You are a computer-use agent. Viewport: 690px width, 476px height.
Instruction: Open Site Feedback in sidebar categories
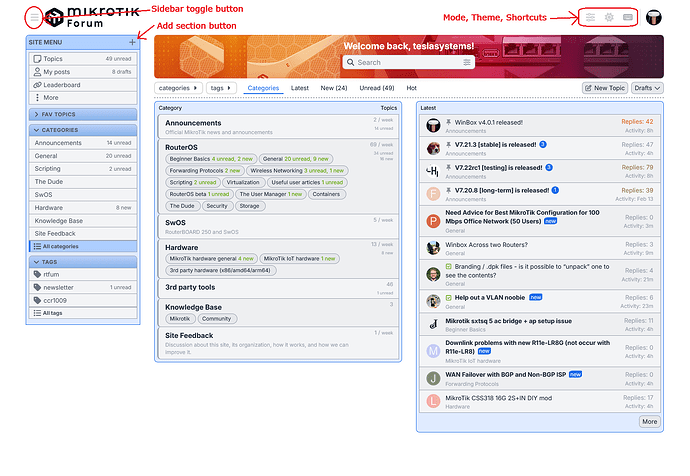83,234
